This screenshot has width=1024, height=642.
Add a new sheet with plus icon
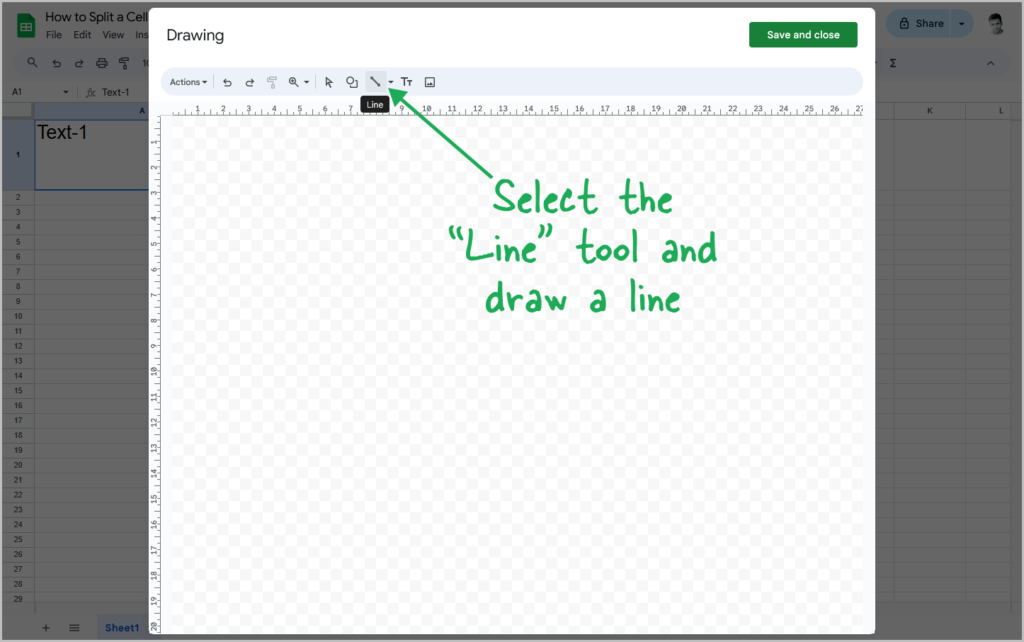pyautogui.click(x=45, y=627)
